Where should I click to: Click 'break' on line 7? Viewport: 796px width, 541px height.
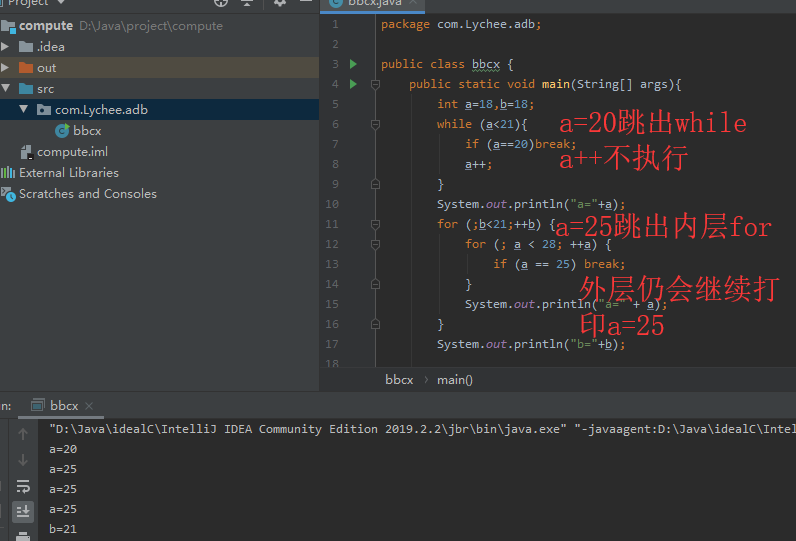[552, 144]
